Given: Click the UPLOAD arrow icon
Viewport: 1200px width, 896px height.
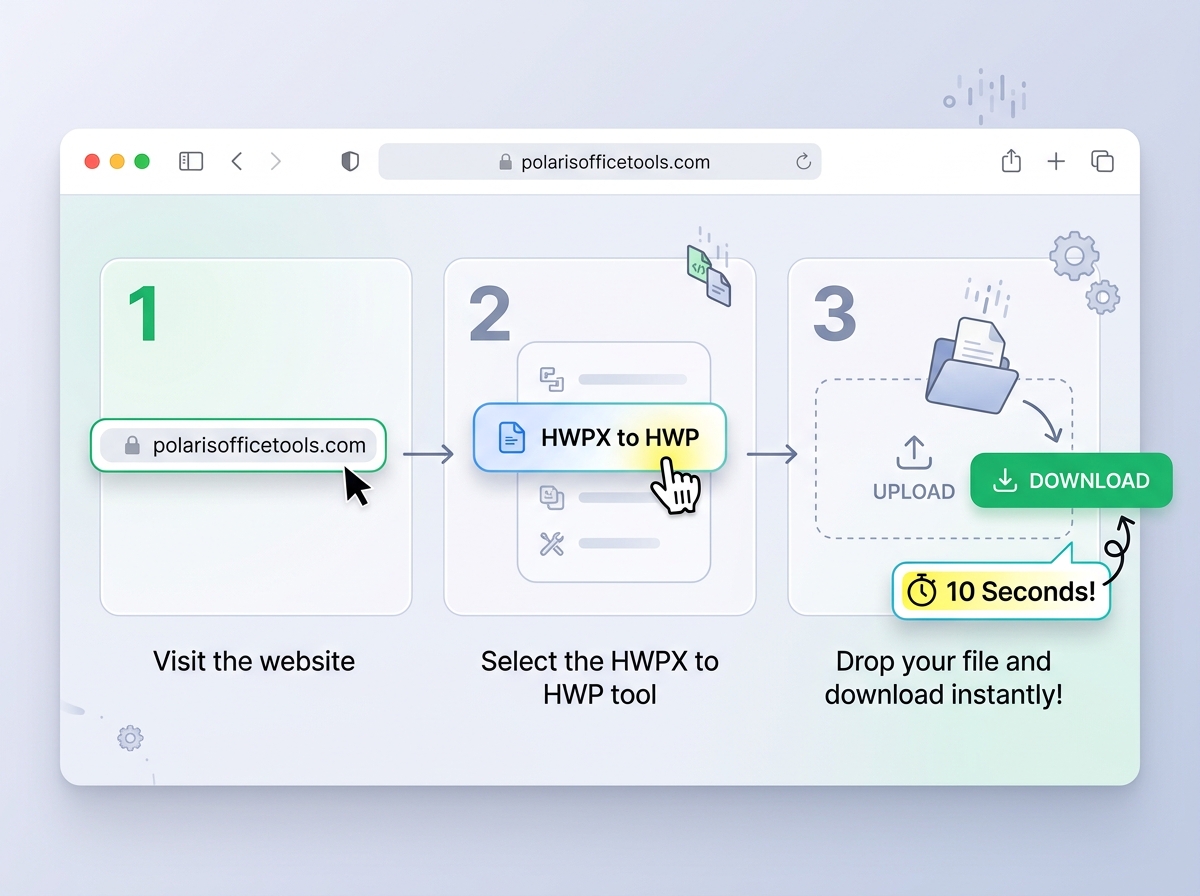Looking at the screenshot, I should coord(913,453).
